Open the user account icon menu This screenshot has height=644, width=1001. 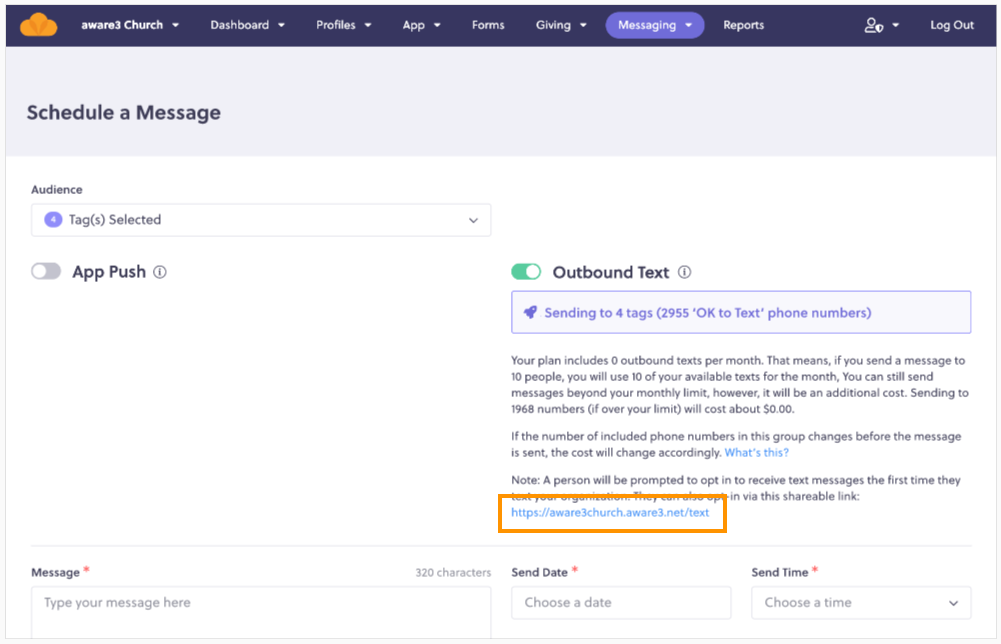(882, 25)
